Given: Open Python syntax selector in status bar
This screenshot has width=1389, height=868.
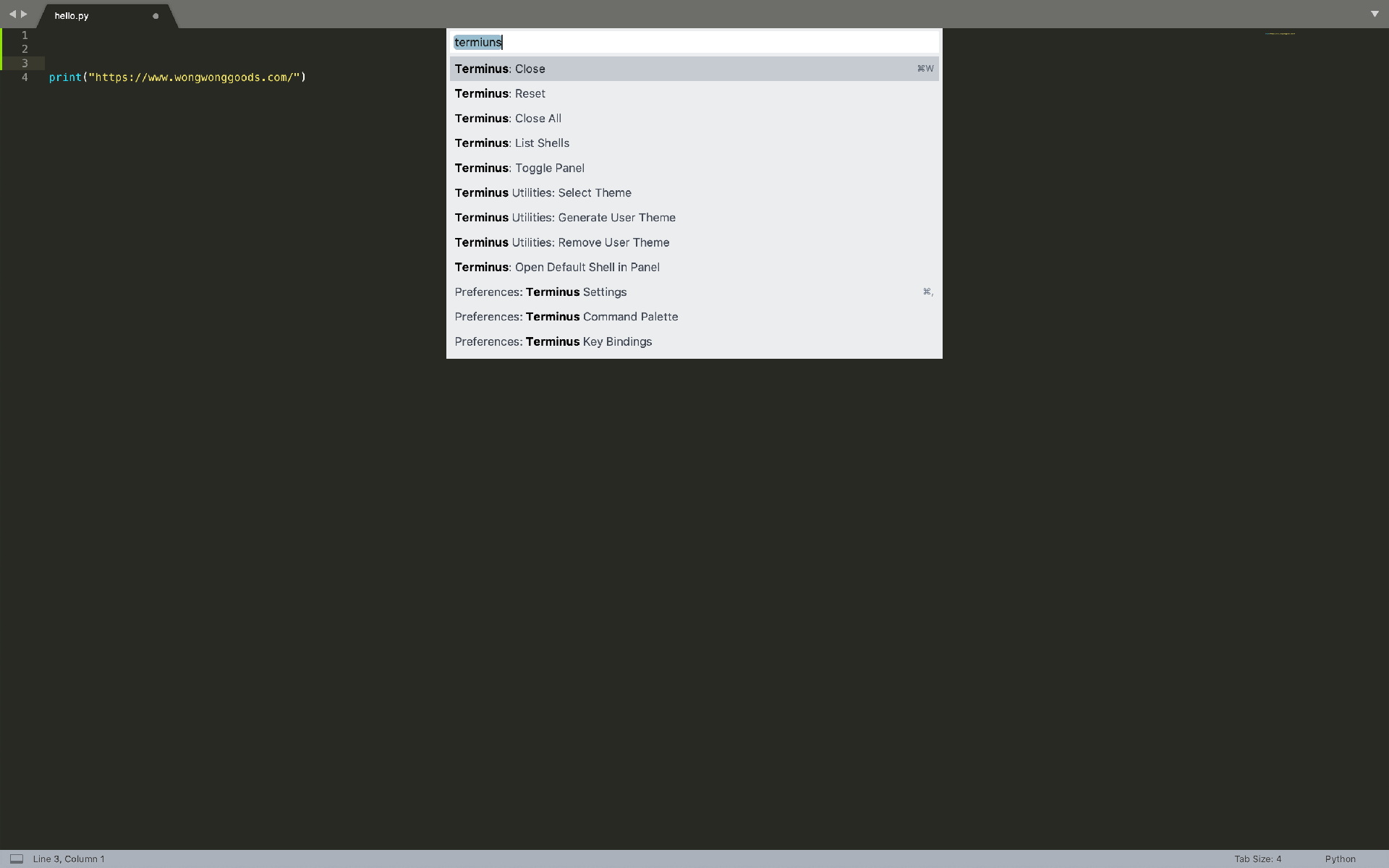Looking at the screenshot, I should pyautogui.click(x=1340, y=859).
